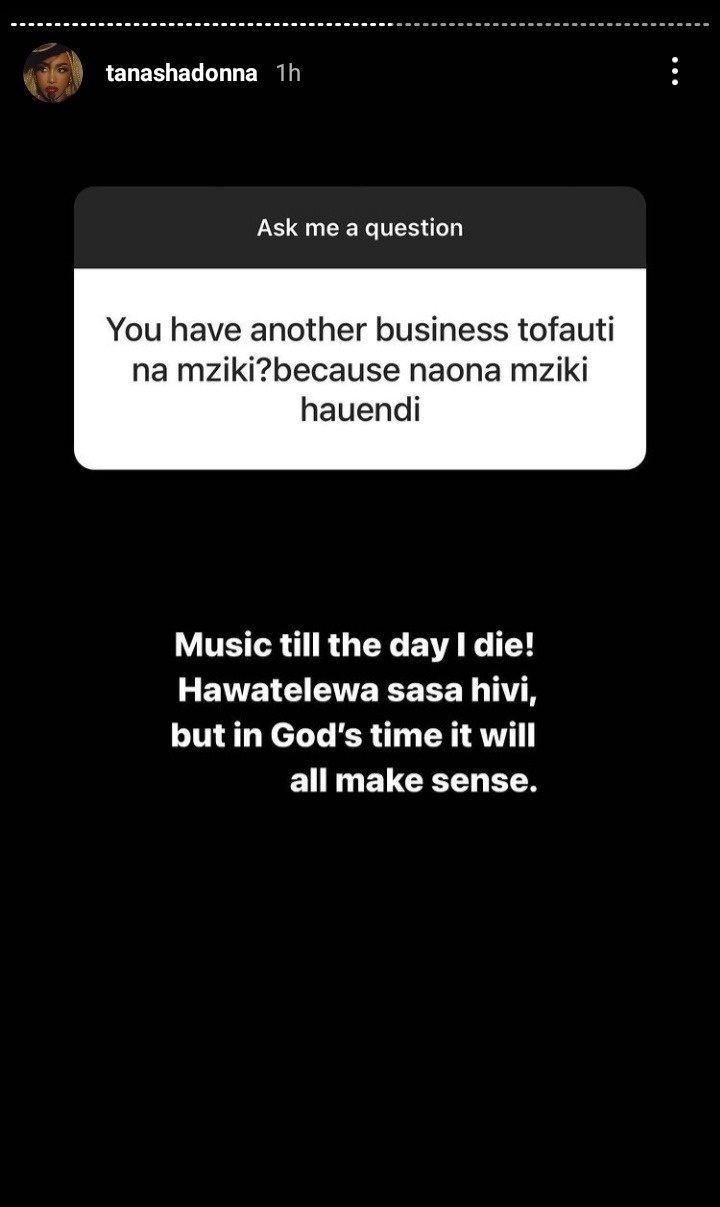Tap the tanashadonna profile picture
Screen dimensions: 720x1207
[53, 72]
